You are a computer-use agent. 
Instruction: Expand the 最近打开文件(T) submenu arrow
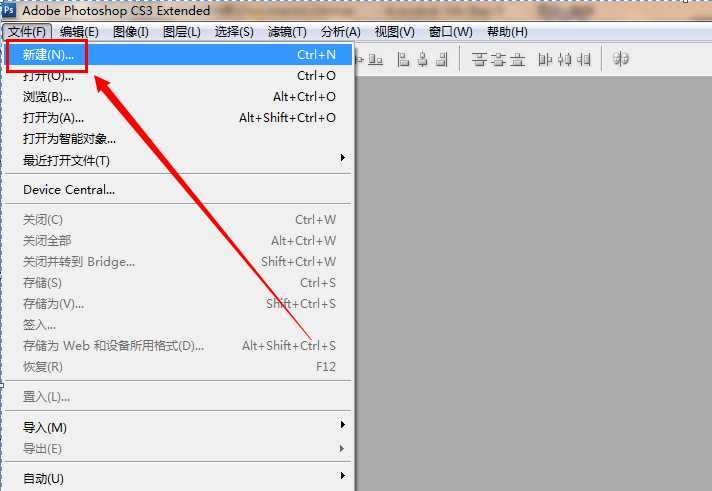tap(343, 158)
